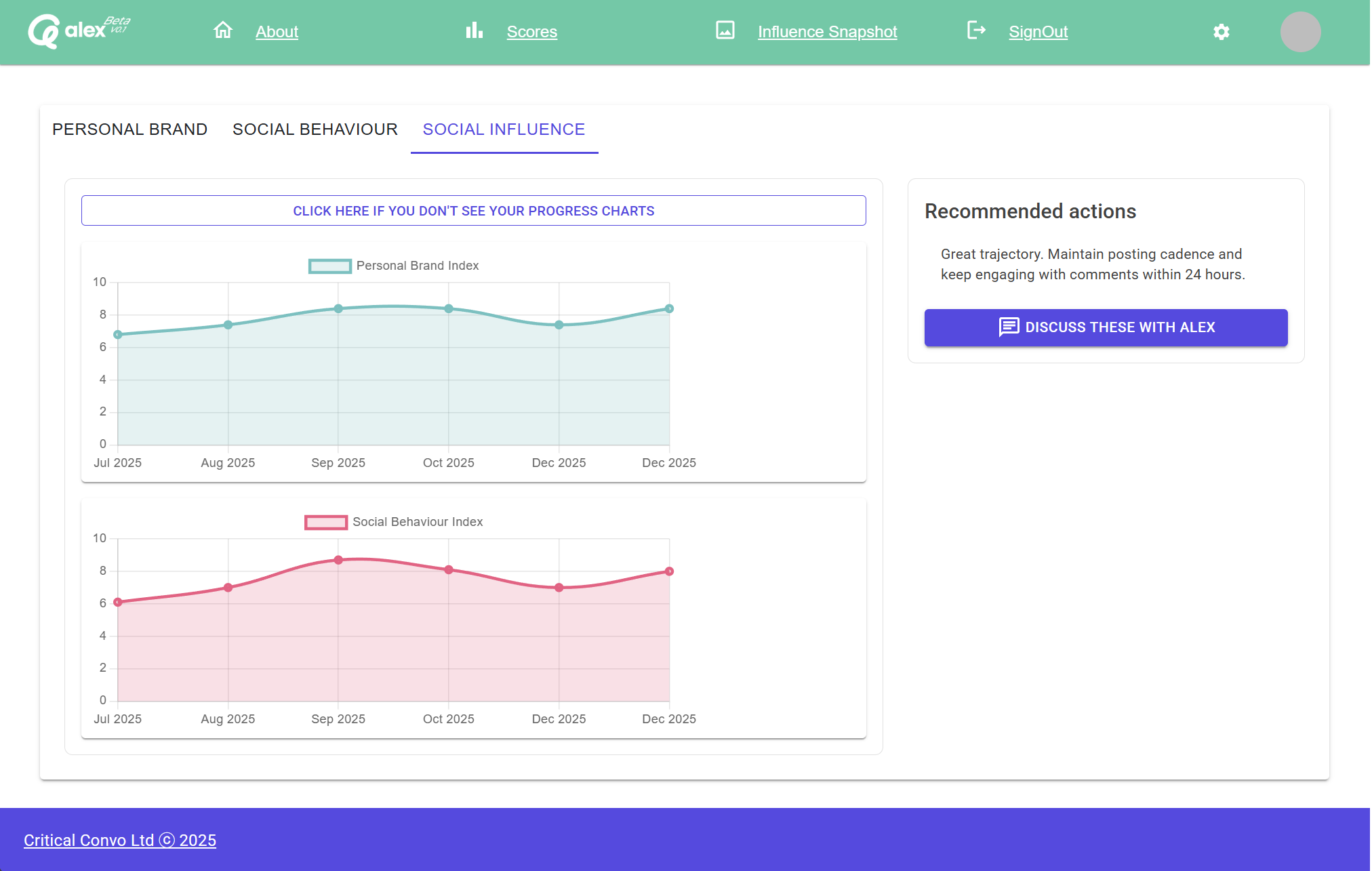Click the home icon in navbar
The height and width of the screenshot is (871, 1372).
tap(223, 31)
